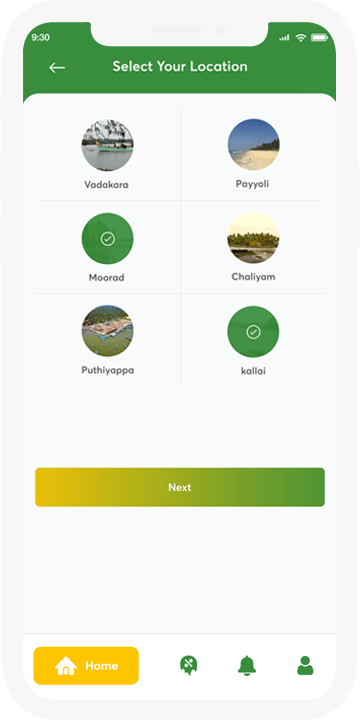360x720 pixels.
Task: Deselect the checked kallai location
Action: pos(253,332)
